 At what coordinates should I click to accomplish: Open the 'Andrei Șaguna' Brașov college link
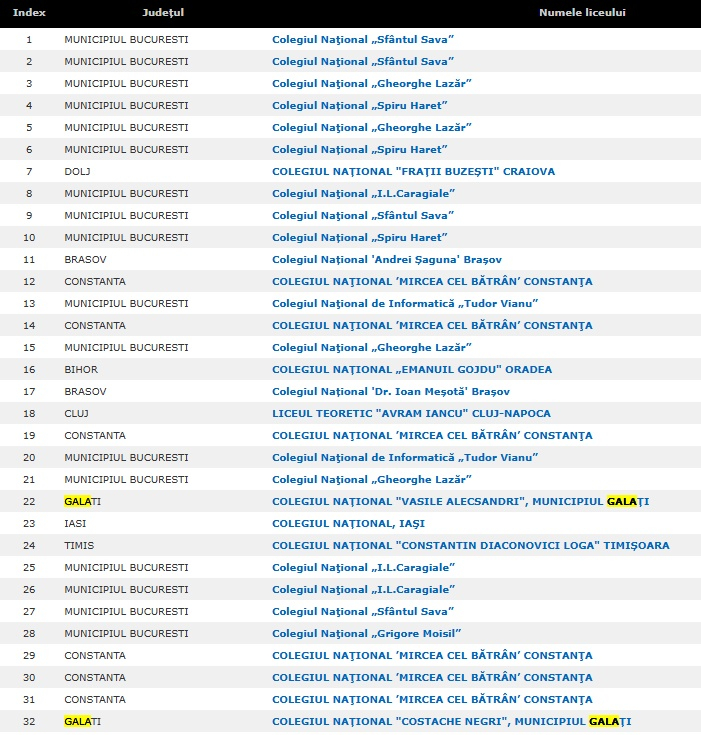click(x=386, y=259)
